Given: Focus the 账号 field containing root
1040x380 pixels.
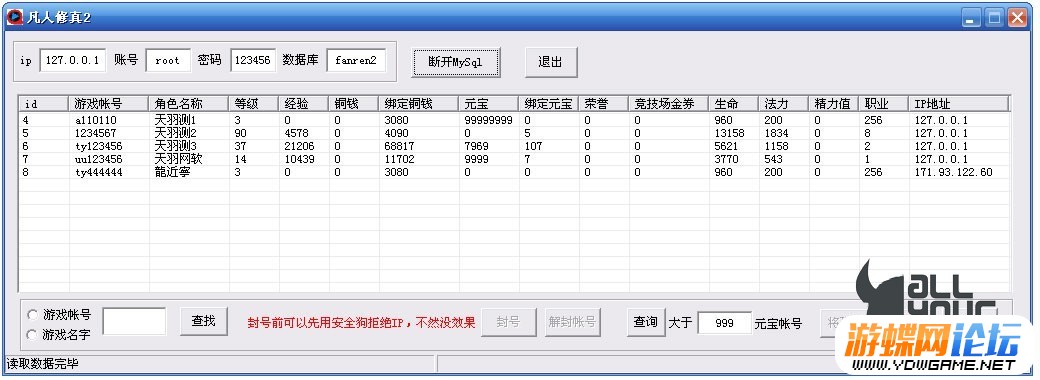Looking at the screenshot, I should 168,60.
